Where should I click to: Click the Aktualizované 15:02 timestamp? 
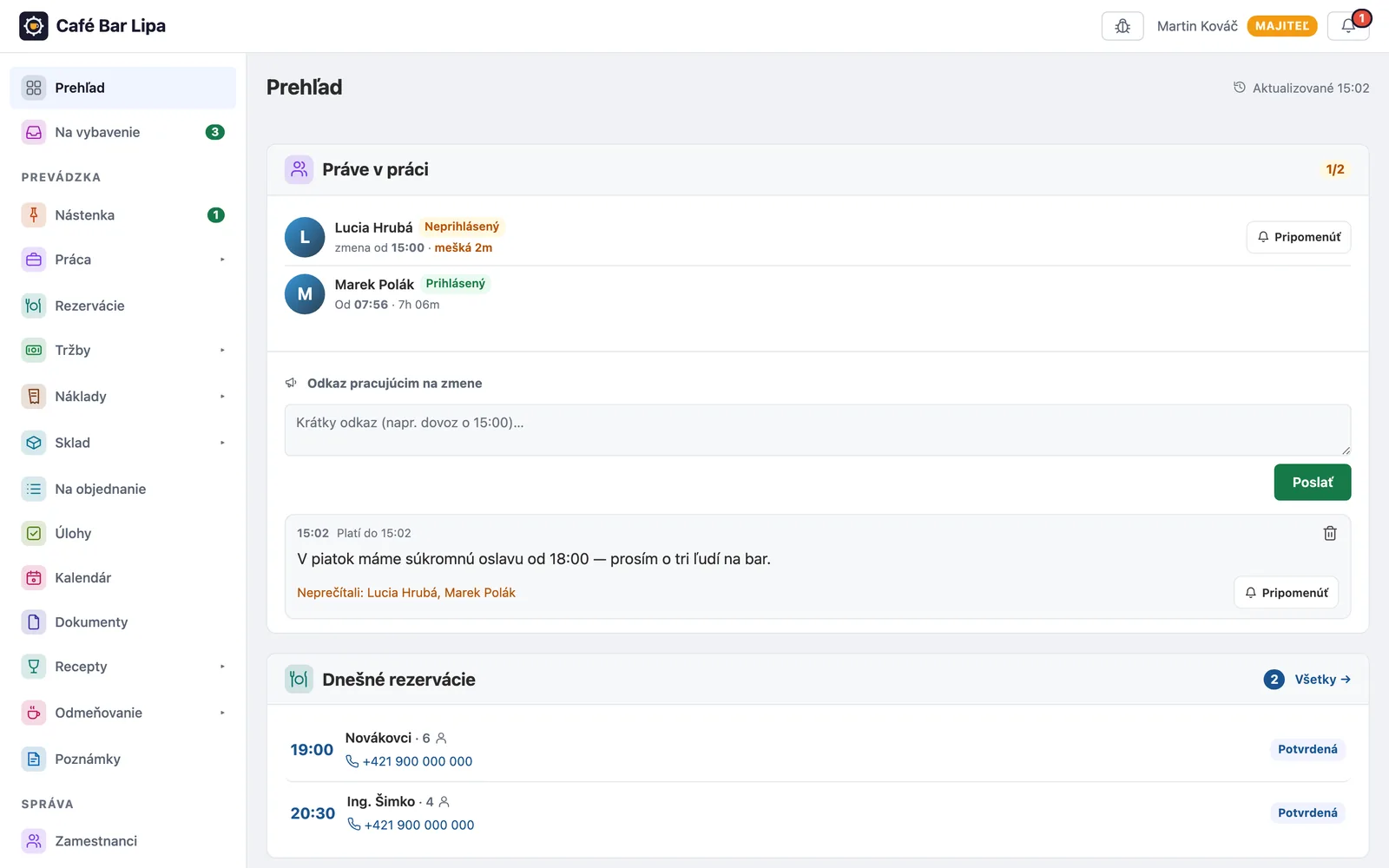[x=1301, y=88]
